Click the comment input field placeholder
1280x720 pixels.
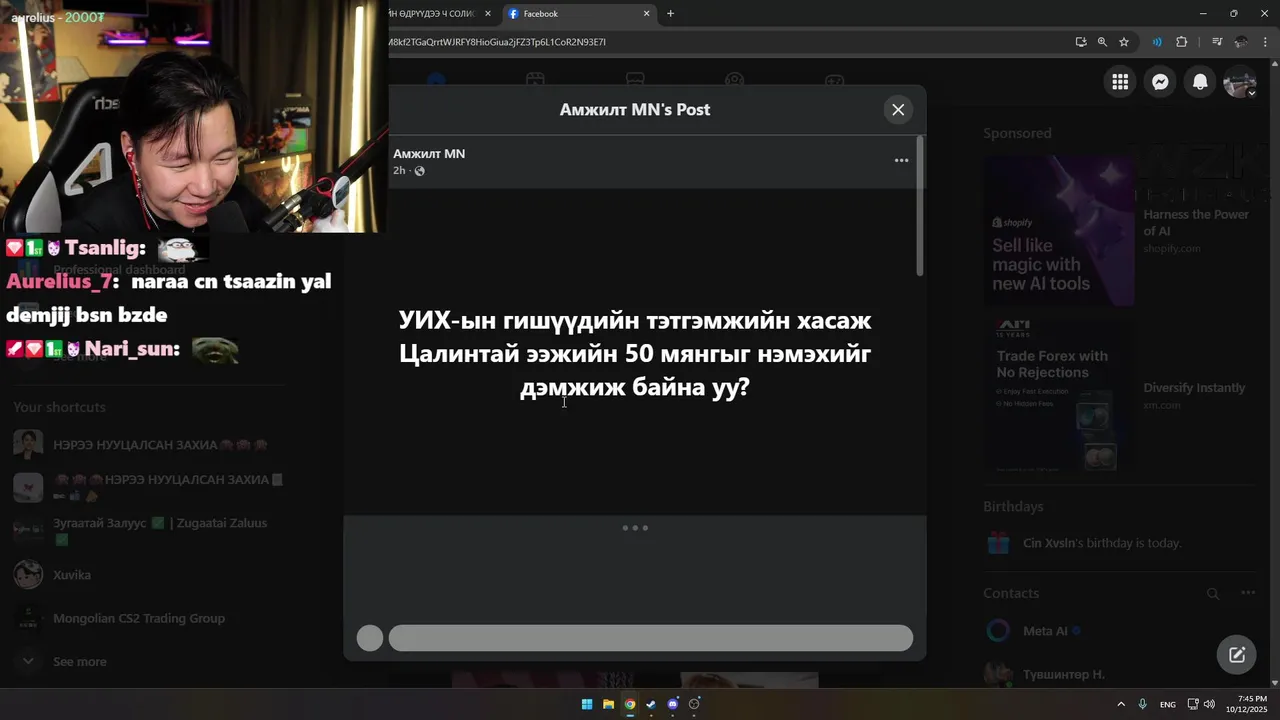pos(650,638)
